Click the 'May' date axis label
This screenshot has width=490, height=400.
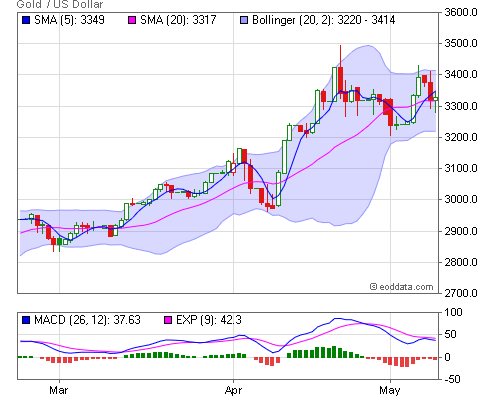pyautogui.click(x=390, y=390)
